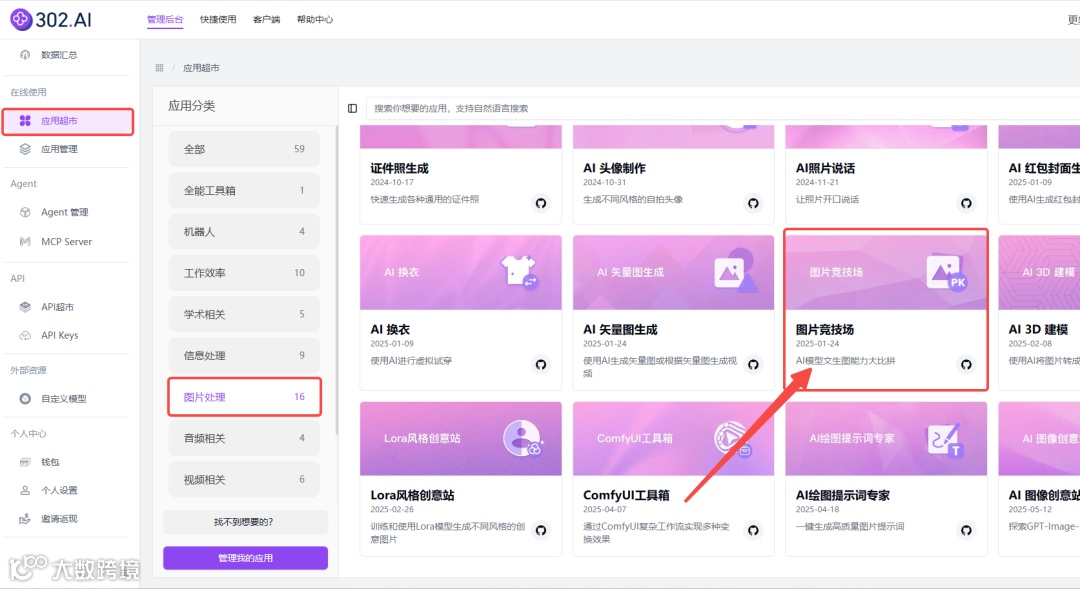Viewport: 1080px width, 589px height.
Task: Click the category list scrollbar
Action: coord(336,280)
